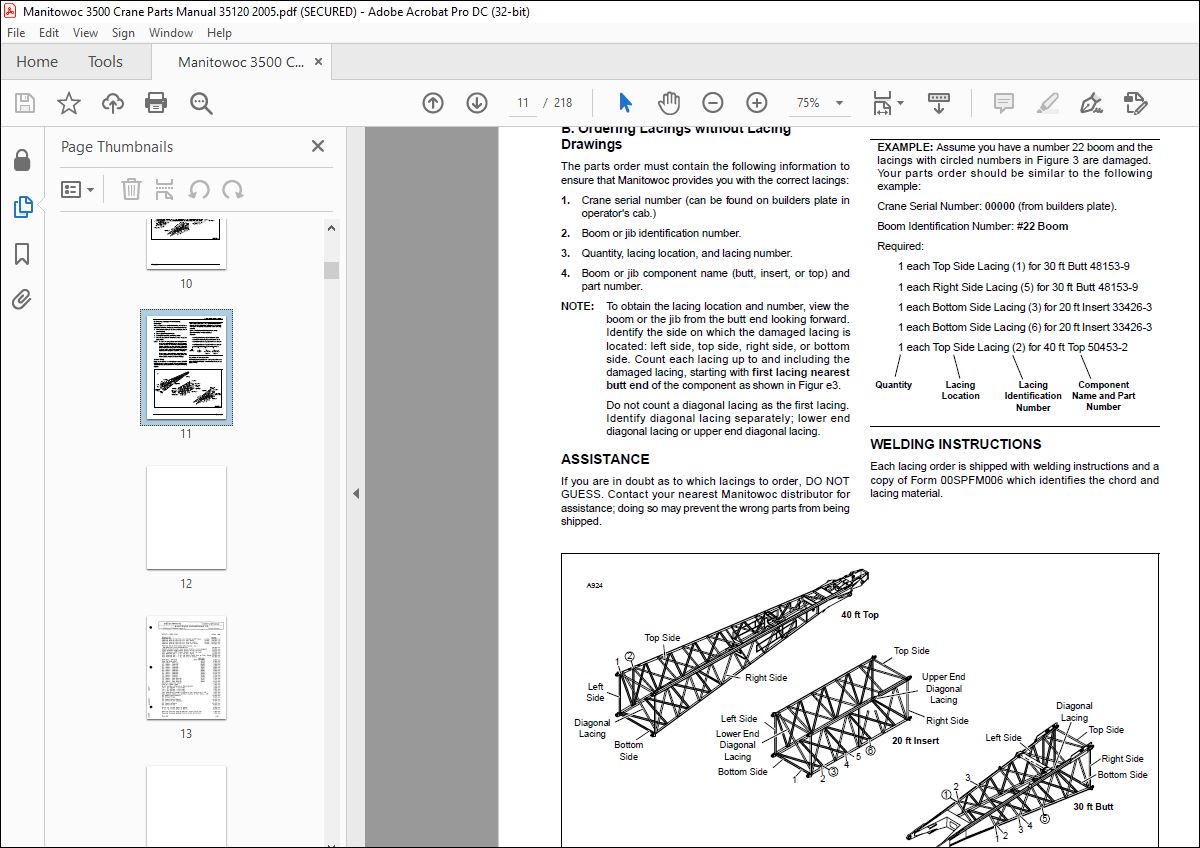1200x848 pixels.
Task: Open the Help menu
Action: click(219, 32)
